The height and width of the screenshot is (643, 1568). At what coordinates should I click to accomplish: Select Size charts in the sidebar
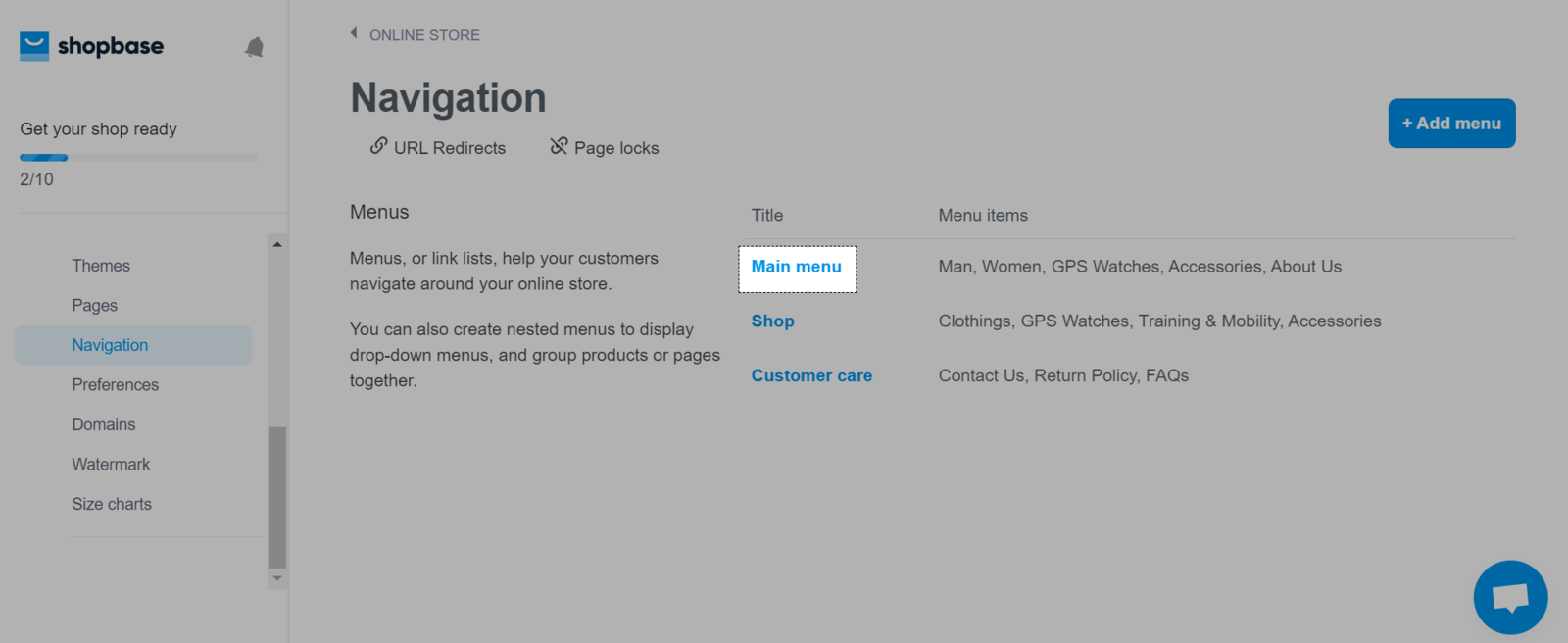click(x=112, y=504)
